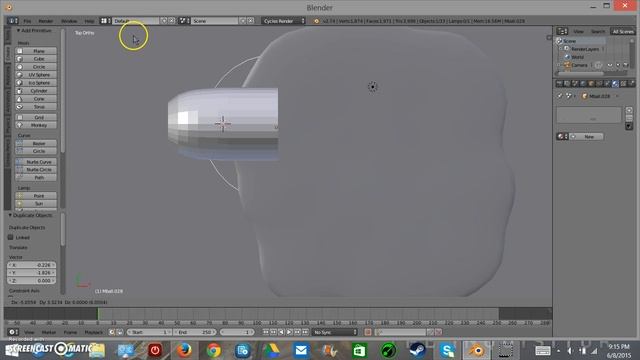640x360 pixels.
Task: Jump to the first frame
Action: coord(266,332)
